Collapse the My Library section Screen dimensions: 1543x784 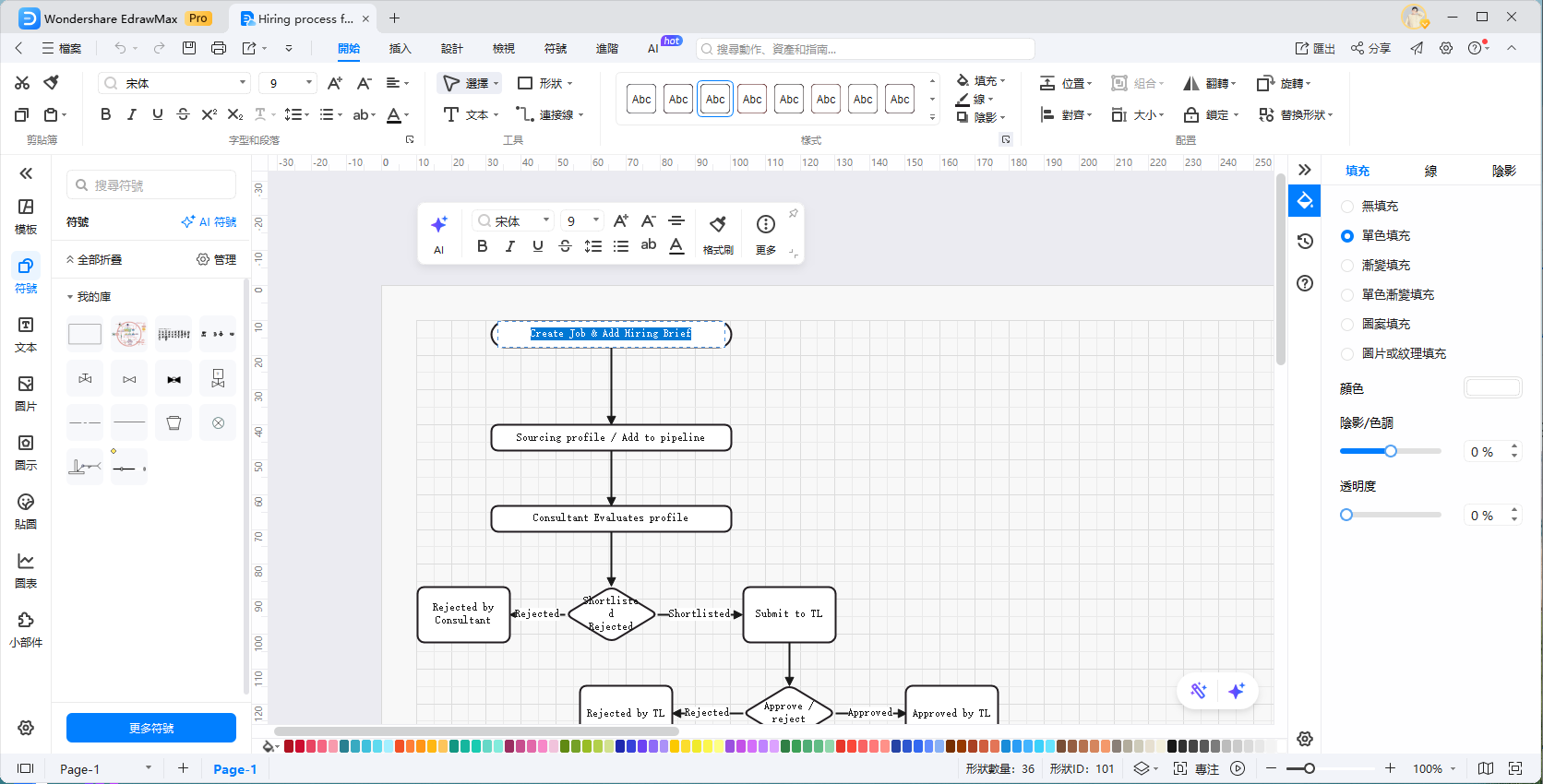(70, 297)
